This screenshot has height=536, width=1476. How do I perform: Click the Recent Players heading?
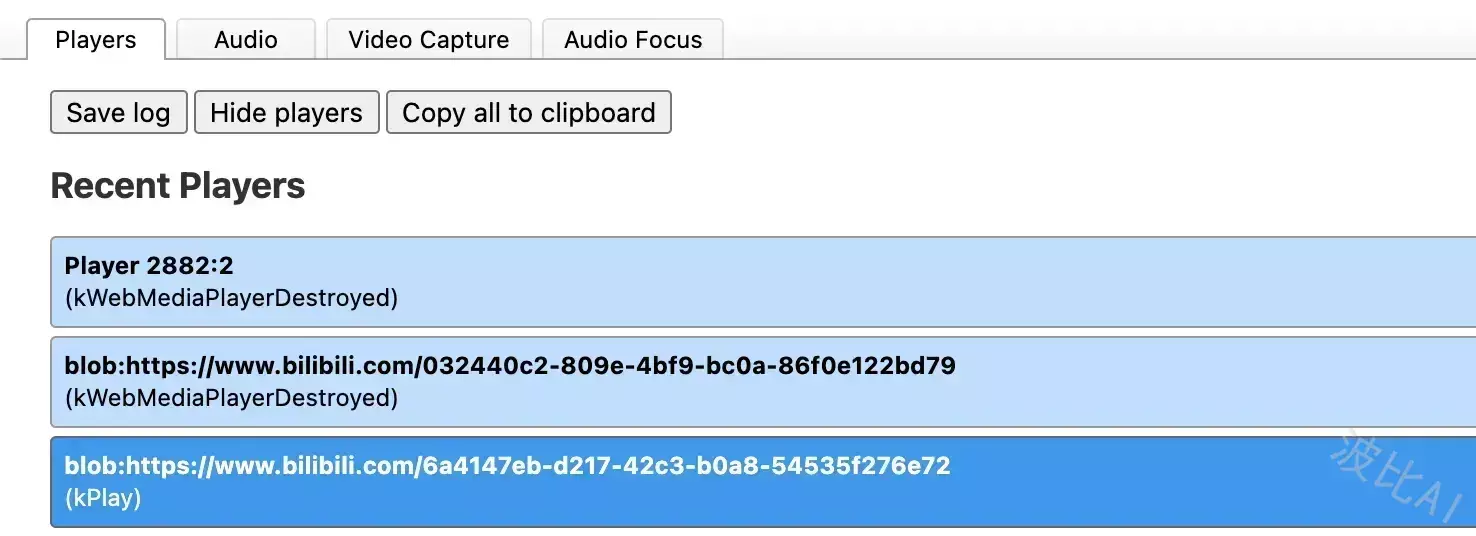(178, 186)
